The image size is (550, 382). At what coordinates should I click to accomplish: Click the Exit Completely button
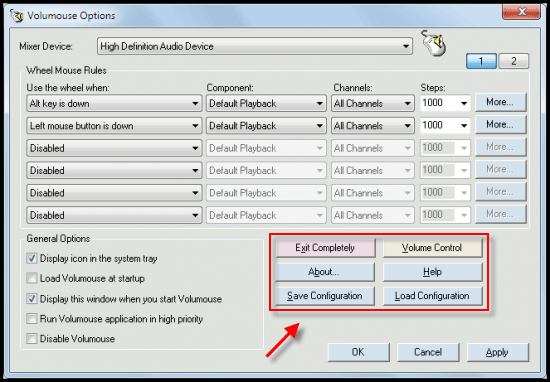tap(325, 248)
